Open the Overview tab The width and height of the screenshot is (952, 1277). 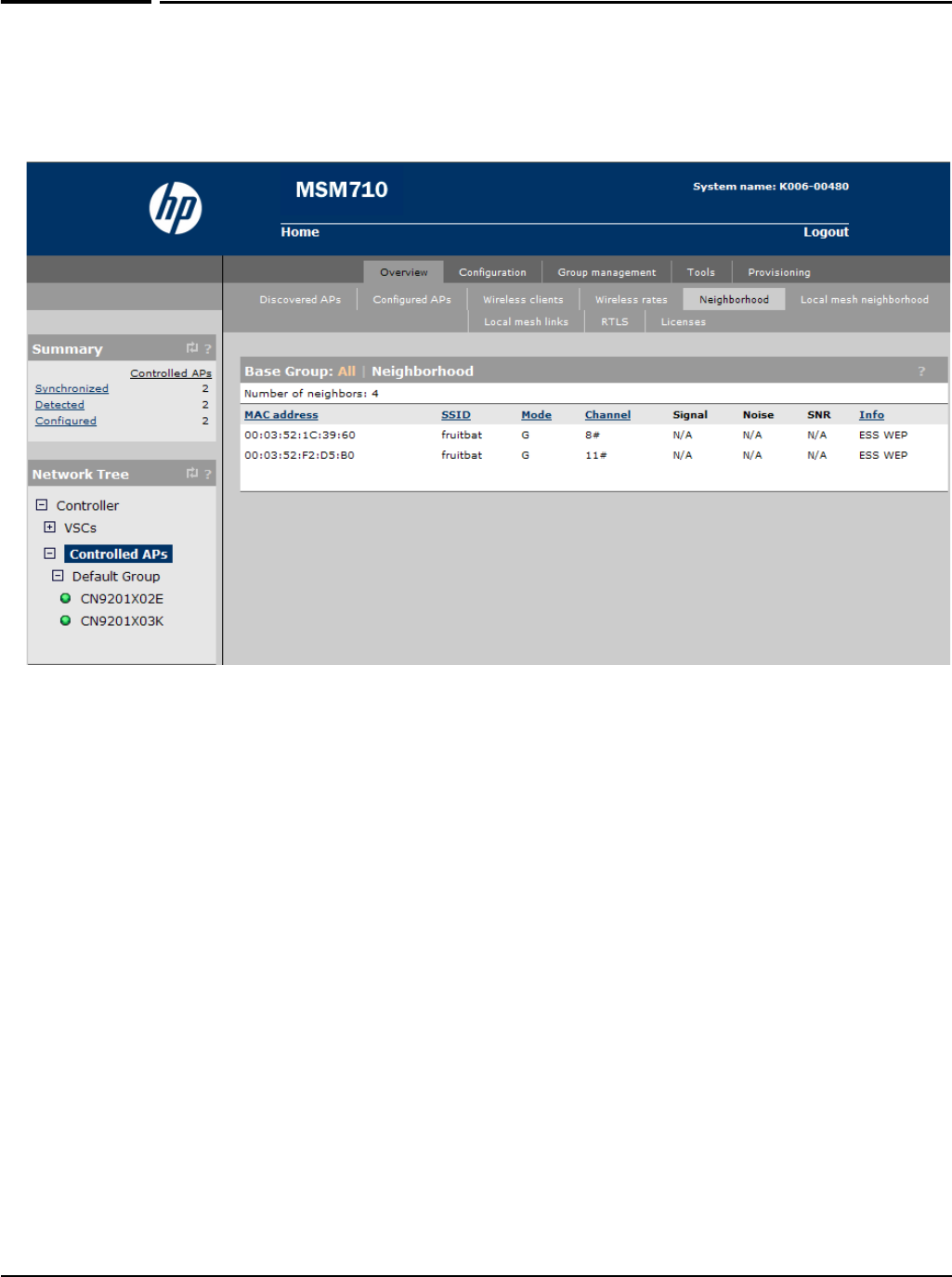[404, 272]
